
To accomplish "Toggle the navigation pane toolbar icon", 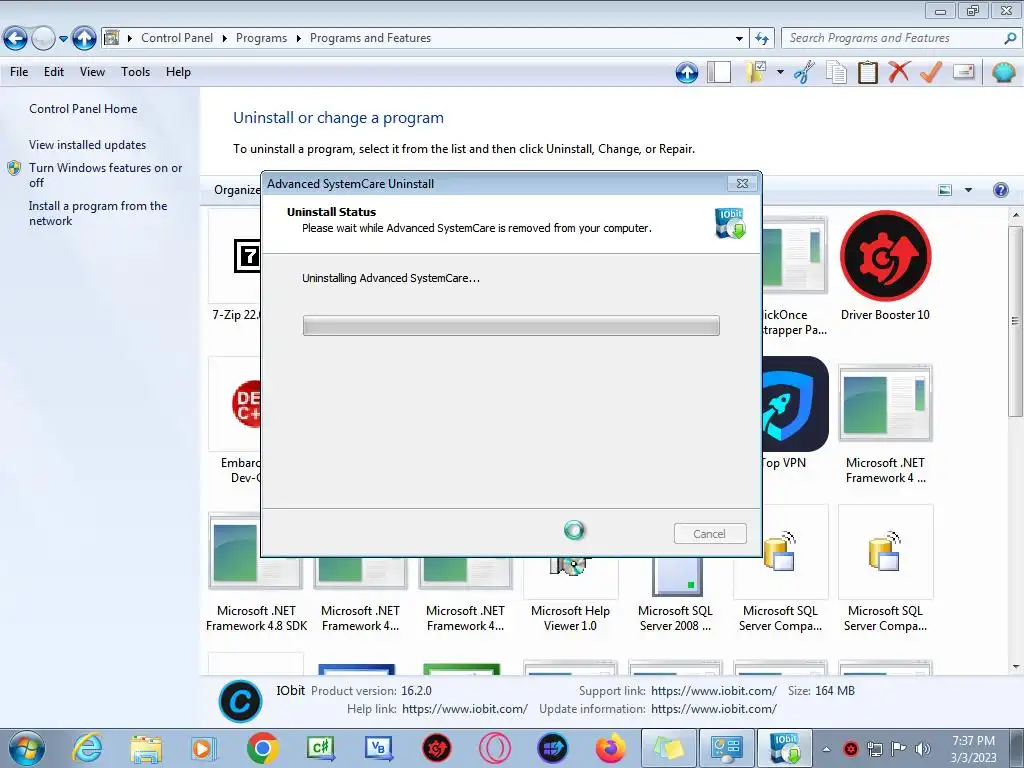I will [x=719, y=72].
